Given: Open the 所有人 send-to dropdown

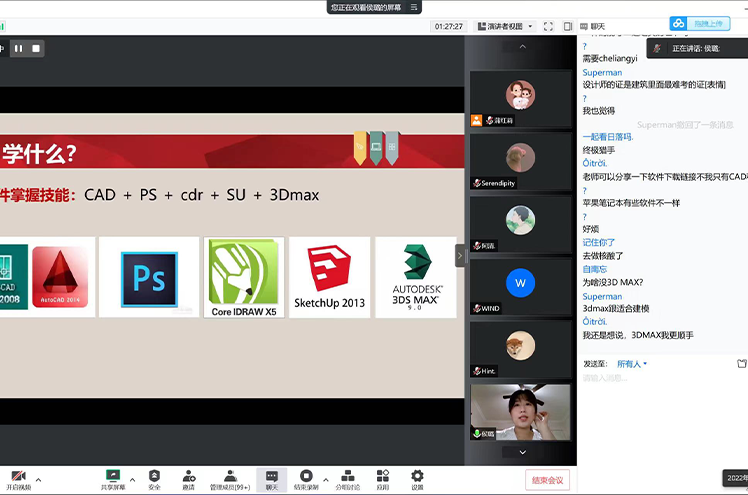Looking at the screenshot, I should pos(632,364).
